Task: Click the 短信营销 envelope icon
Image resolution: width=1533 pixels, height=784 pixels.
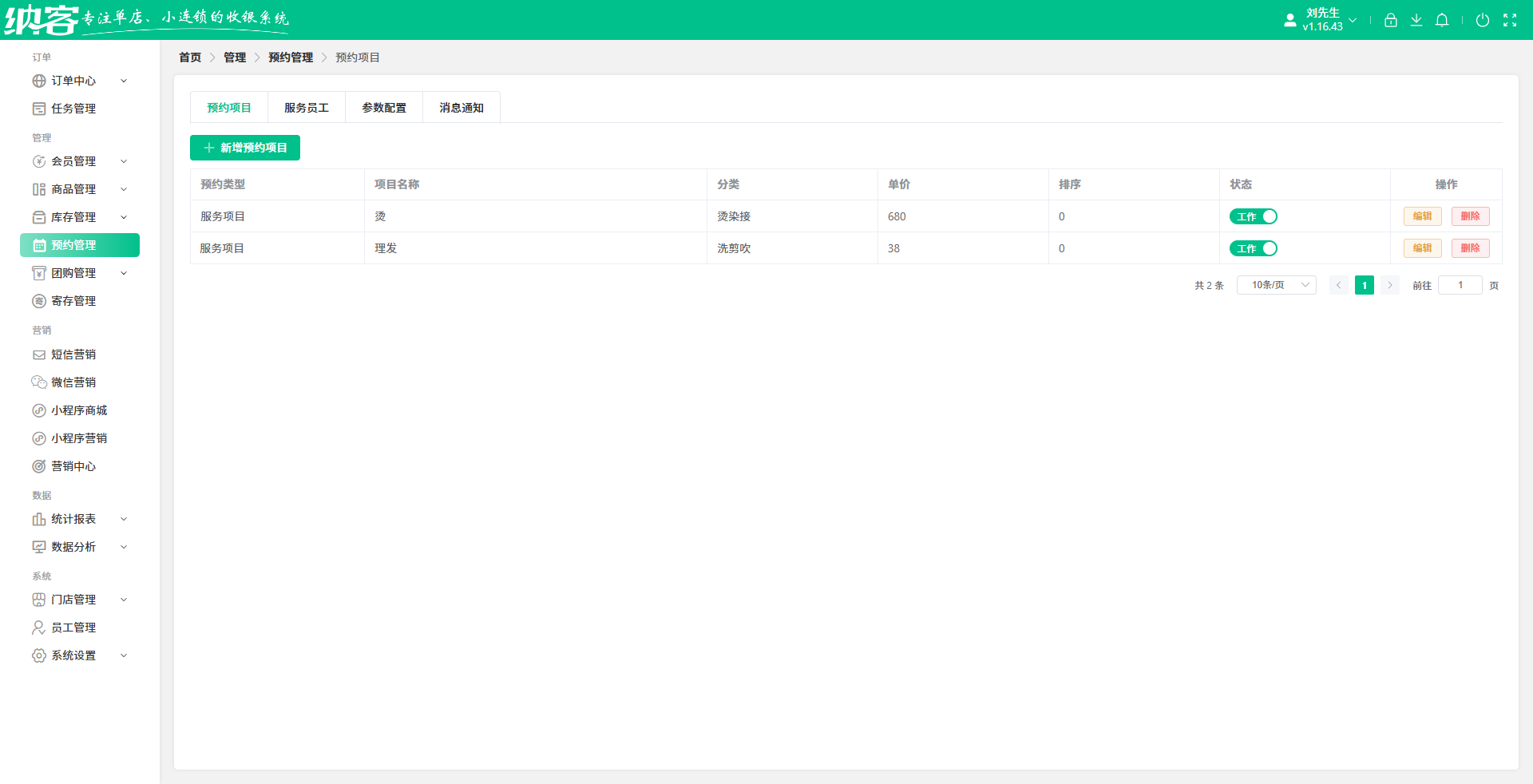Action: pyautogui.click(x=38, y=354)
